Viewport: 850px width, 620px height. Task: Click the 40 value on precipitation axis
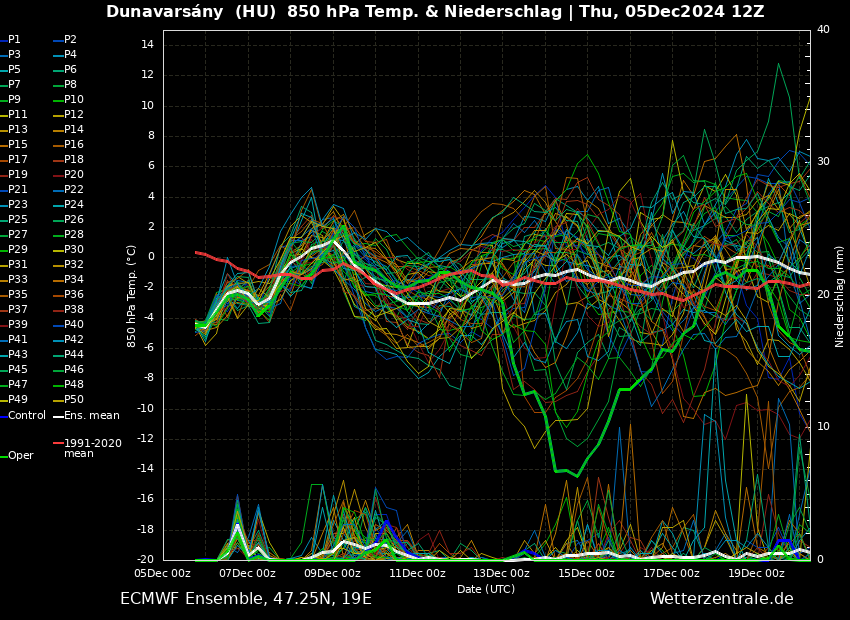click(823, 30)
